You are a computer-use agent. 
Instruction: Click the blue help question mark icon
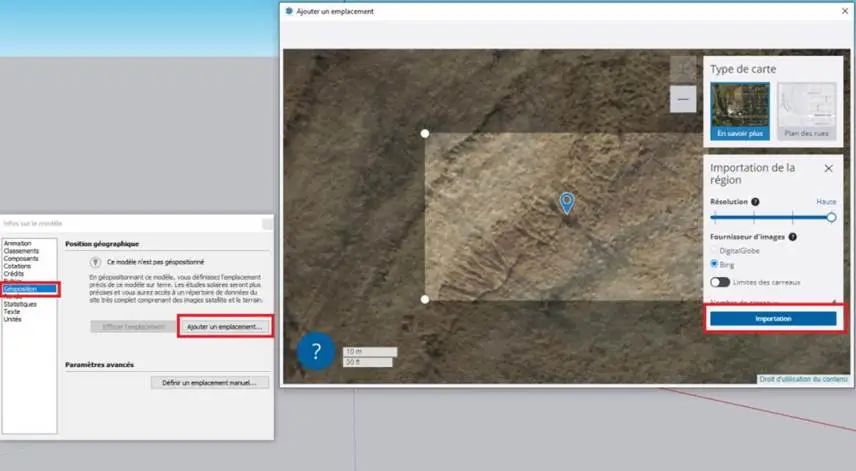(317, 351)
